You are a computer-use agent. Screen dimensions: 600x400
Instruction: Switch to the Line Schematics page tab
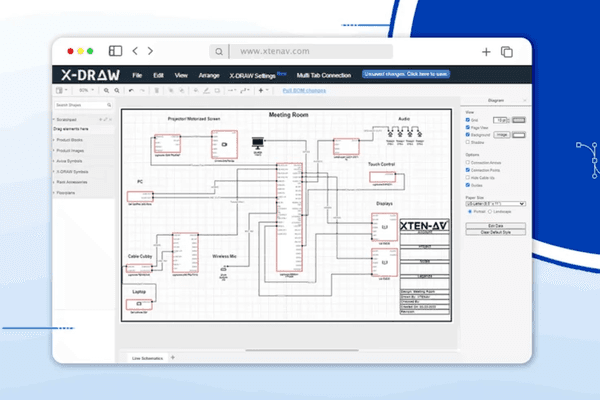click(x=147, y=358)
